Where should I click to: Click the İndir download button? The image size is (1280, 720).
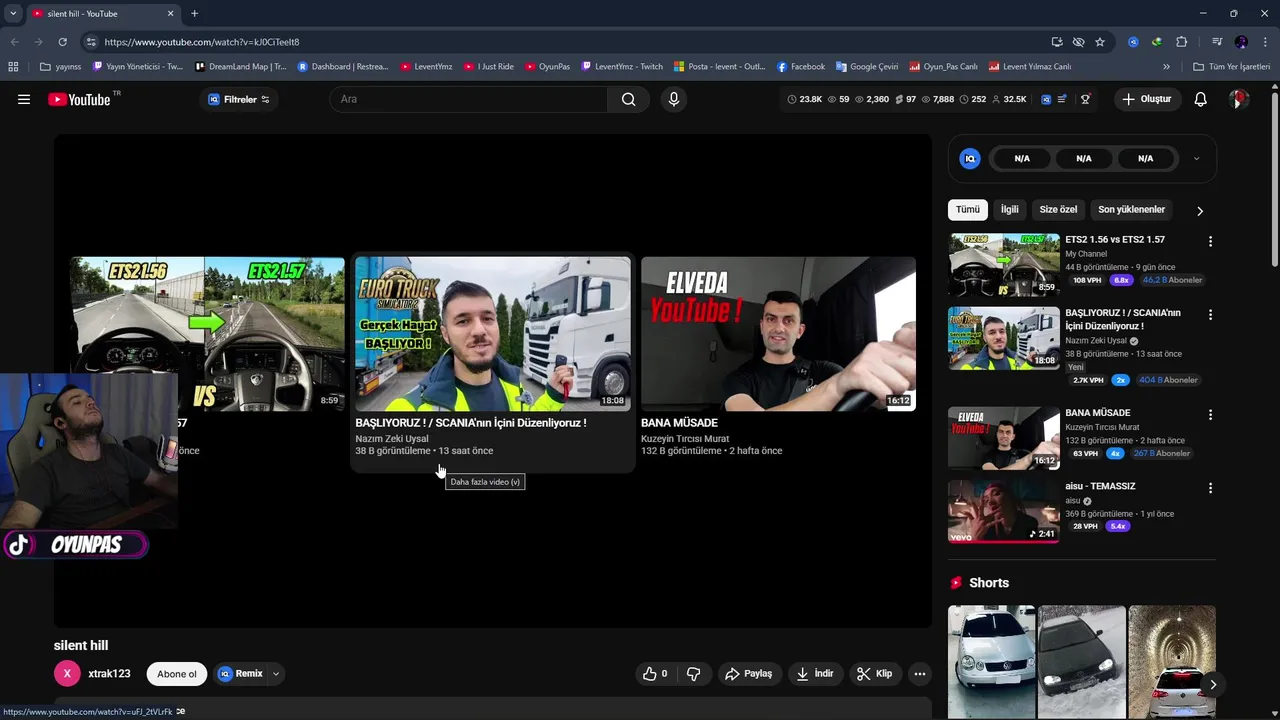pyautogui.click(x=814, y=674)
